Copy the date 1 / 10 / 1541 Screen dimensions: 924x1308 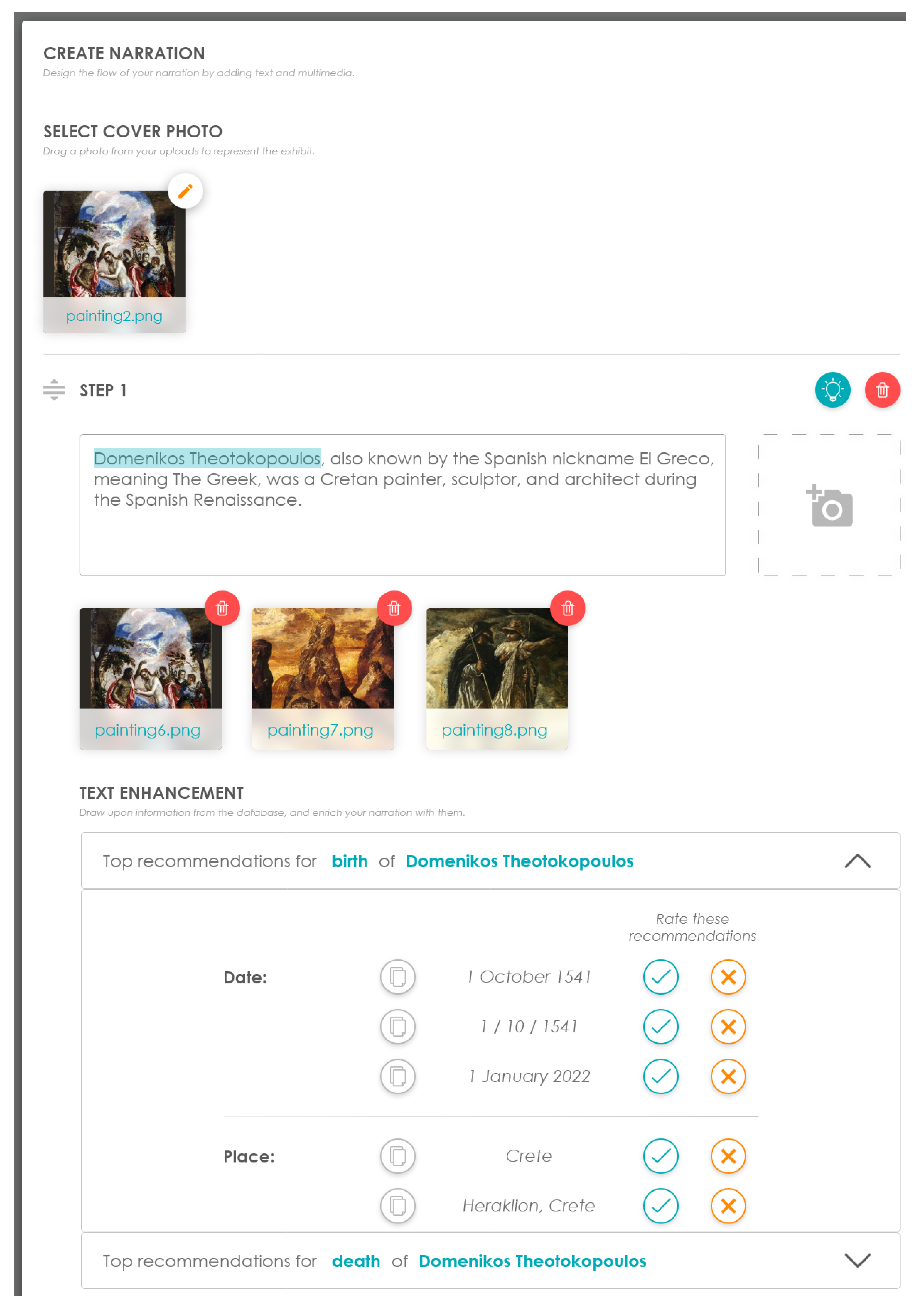[x=397, y=1027]
